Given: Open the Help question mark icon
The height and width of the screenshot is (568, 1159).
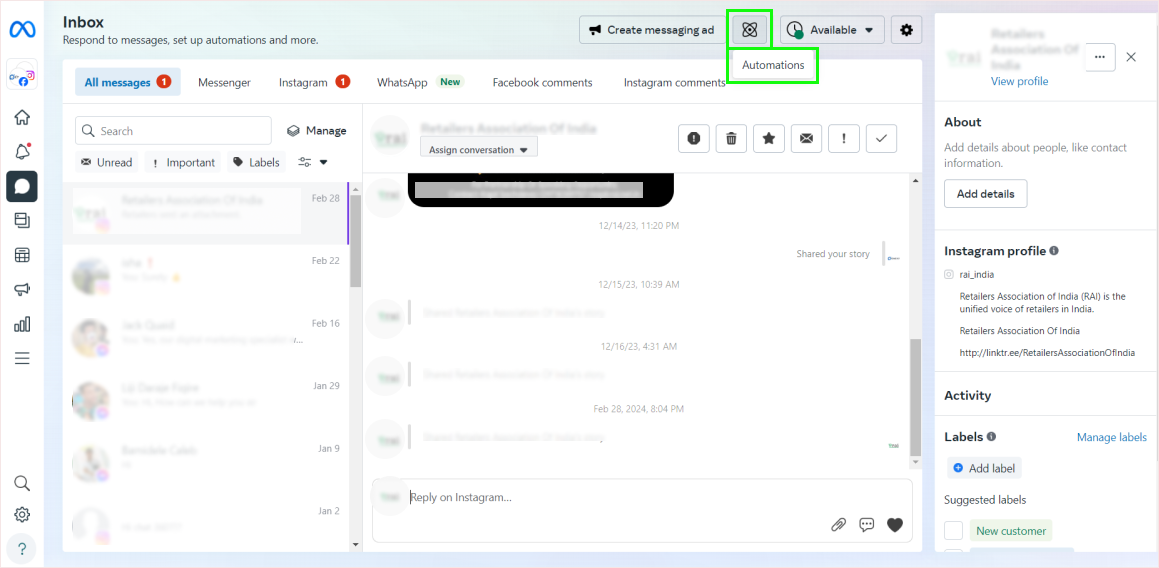Looking at the screenshot, I should tap(22, 549).
